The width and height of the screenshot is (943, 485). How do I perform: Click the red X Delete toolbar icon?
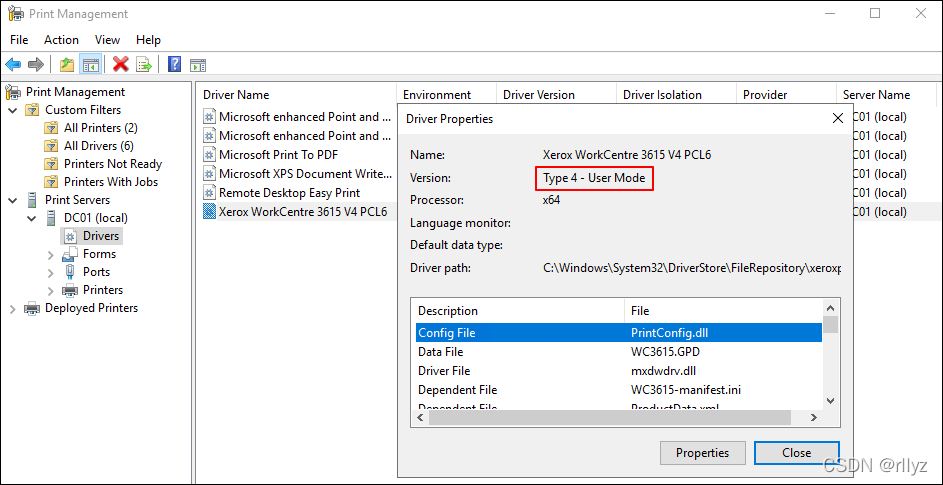coord(121,64)
